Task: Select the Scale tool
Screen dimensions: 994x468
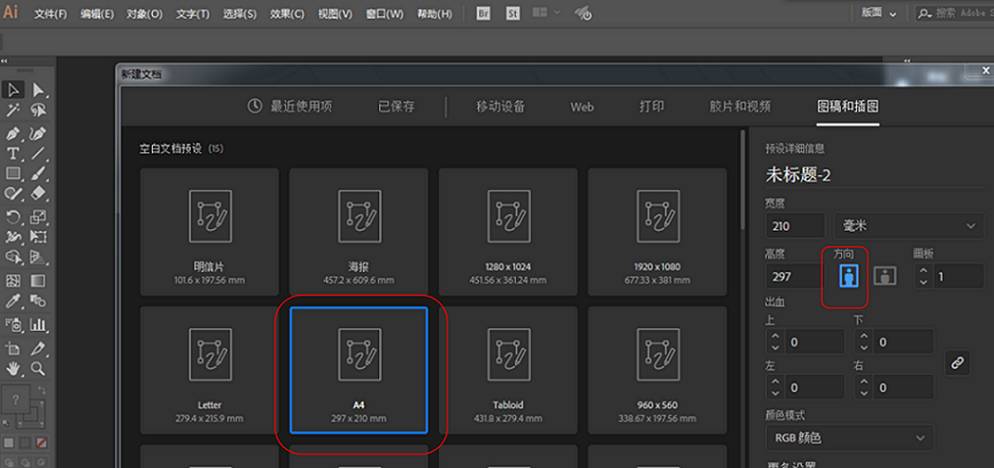Action: [x=39, y=217]
